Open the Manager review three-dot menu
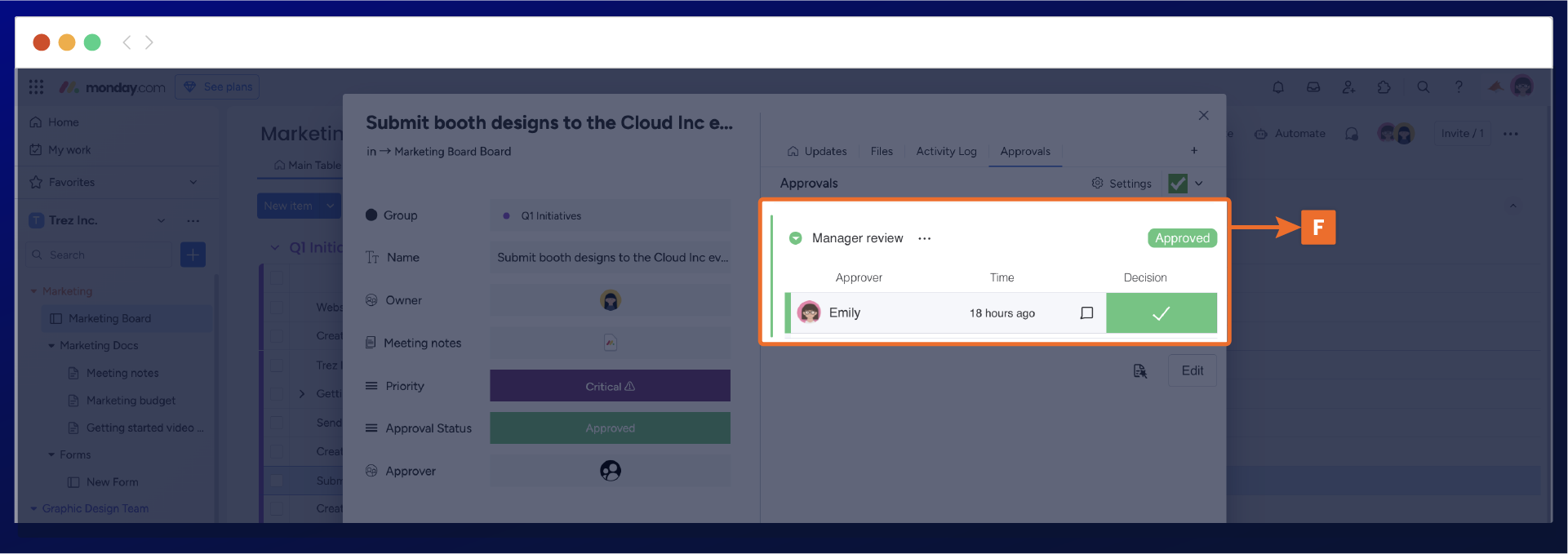Viewport: 1568px width, 554px height. [924, 239]
